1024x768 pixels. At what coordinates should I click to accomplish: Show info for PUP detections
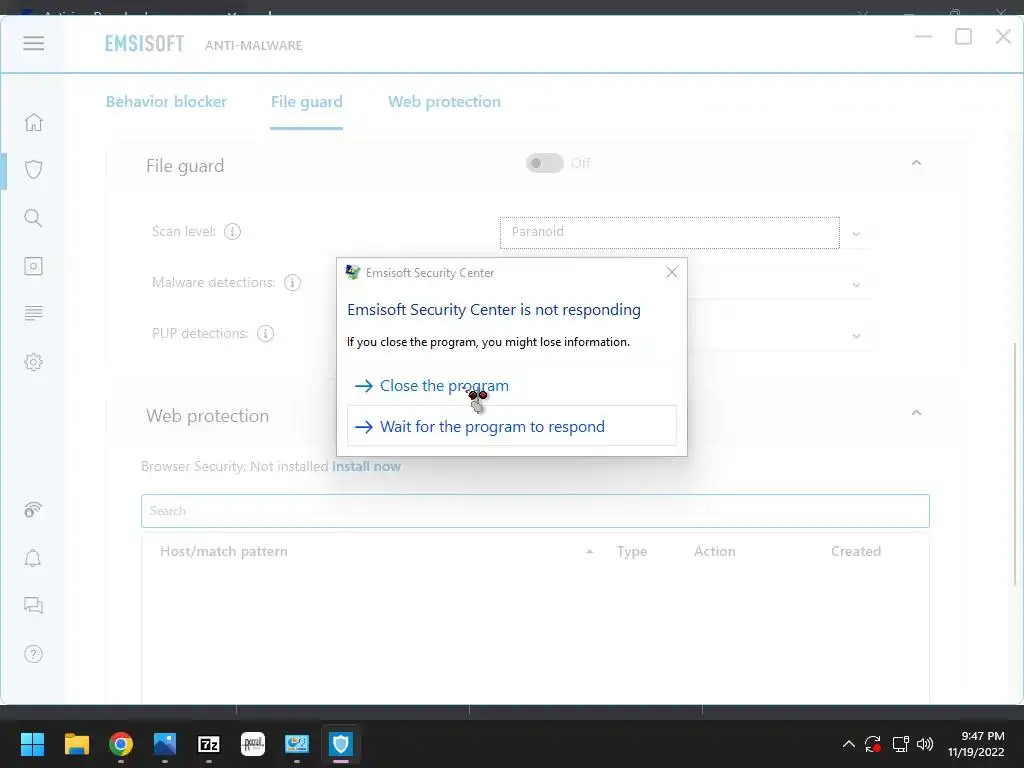point(265,333)
